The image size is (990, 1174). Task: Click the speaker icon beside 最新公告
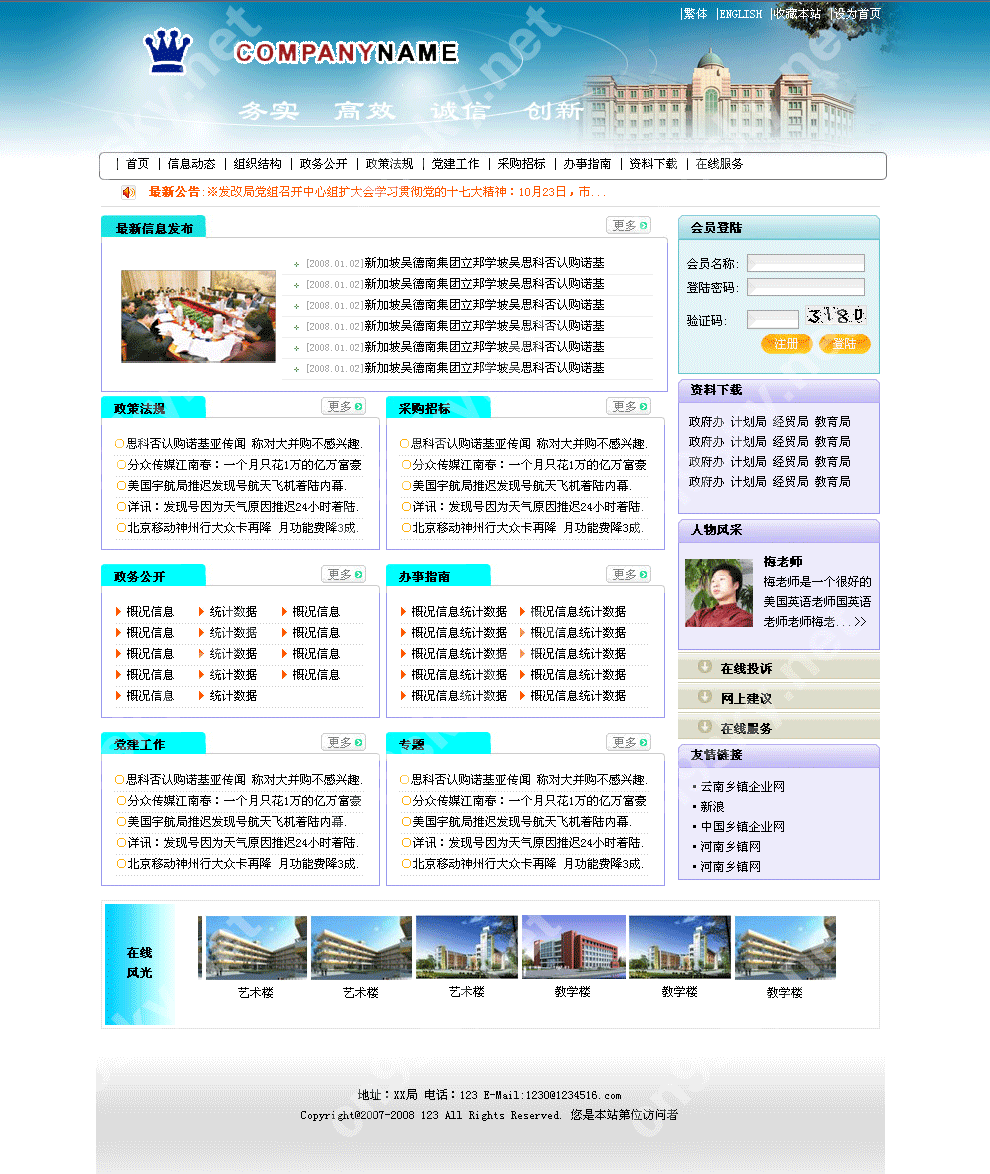point(129,192)
